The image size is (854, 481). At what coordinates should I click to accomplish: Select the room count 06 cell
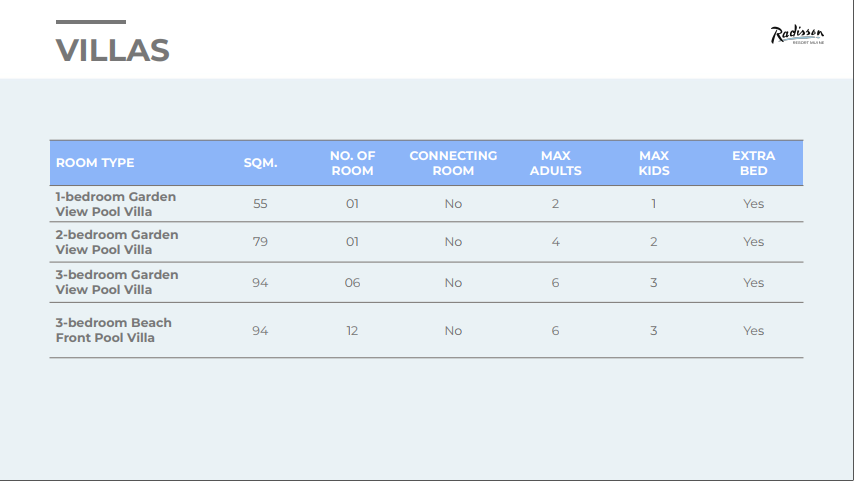(352, 283)
